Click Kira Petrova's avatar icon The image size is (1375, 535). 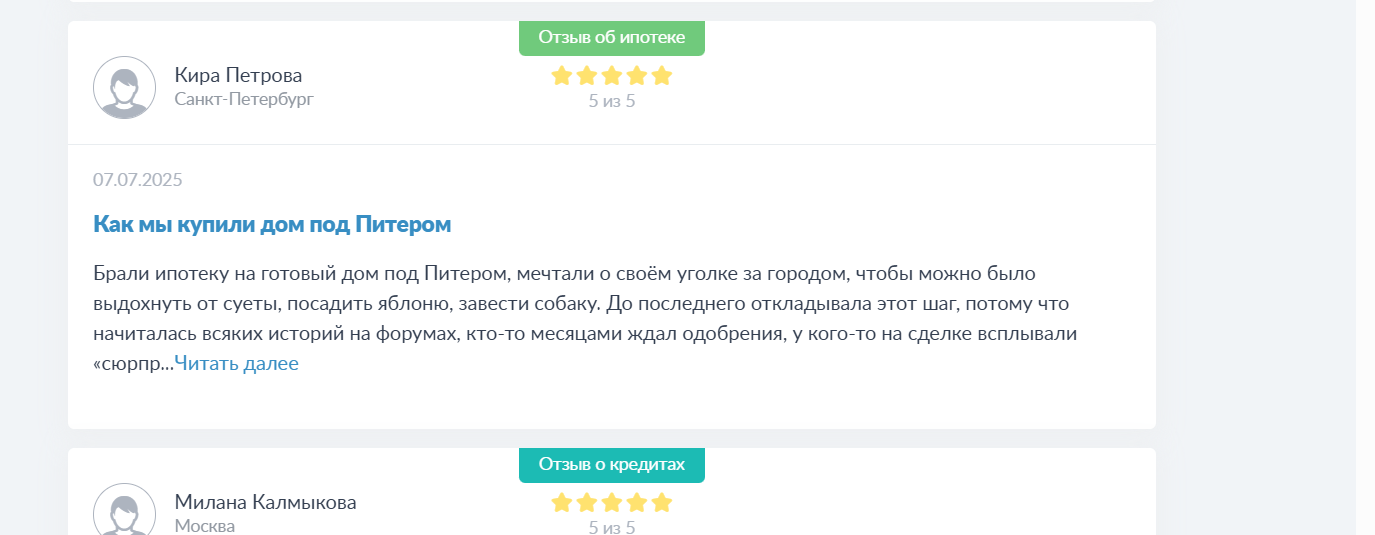[124, 88]
